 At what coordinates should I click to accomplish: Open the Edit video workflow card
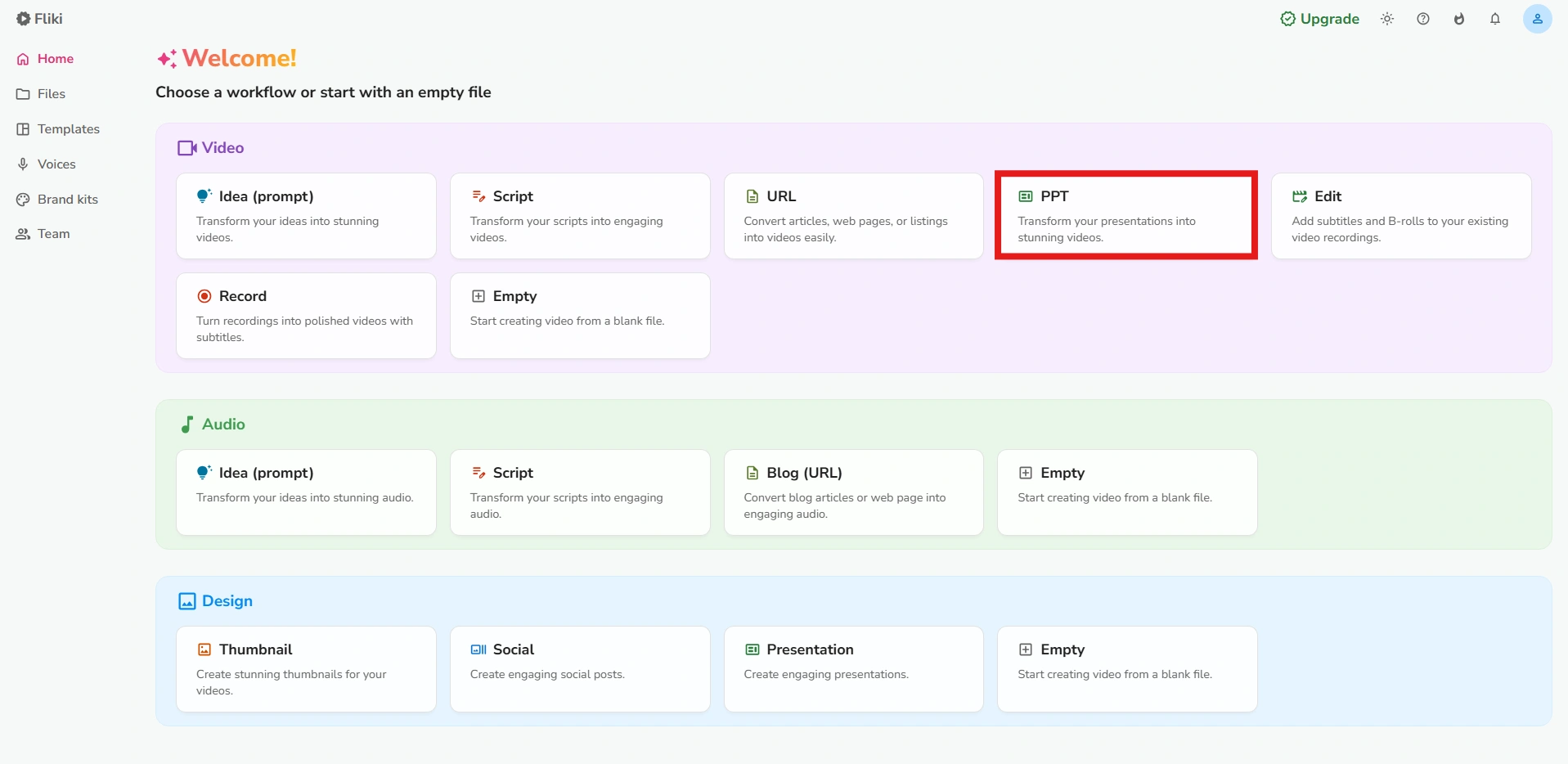coord(1401,216)
